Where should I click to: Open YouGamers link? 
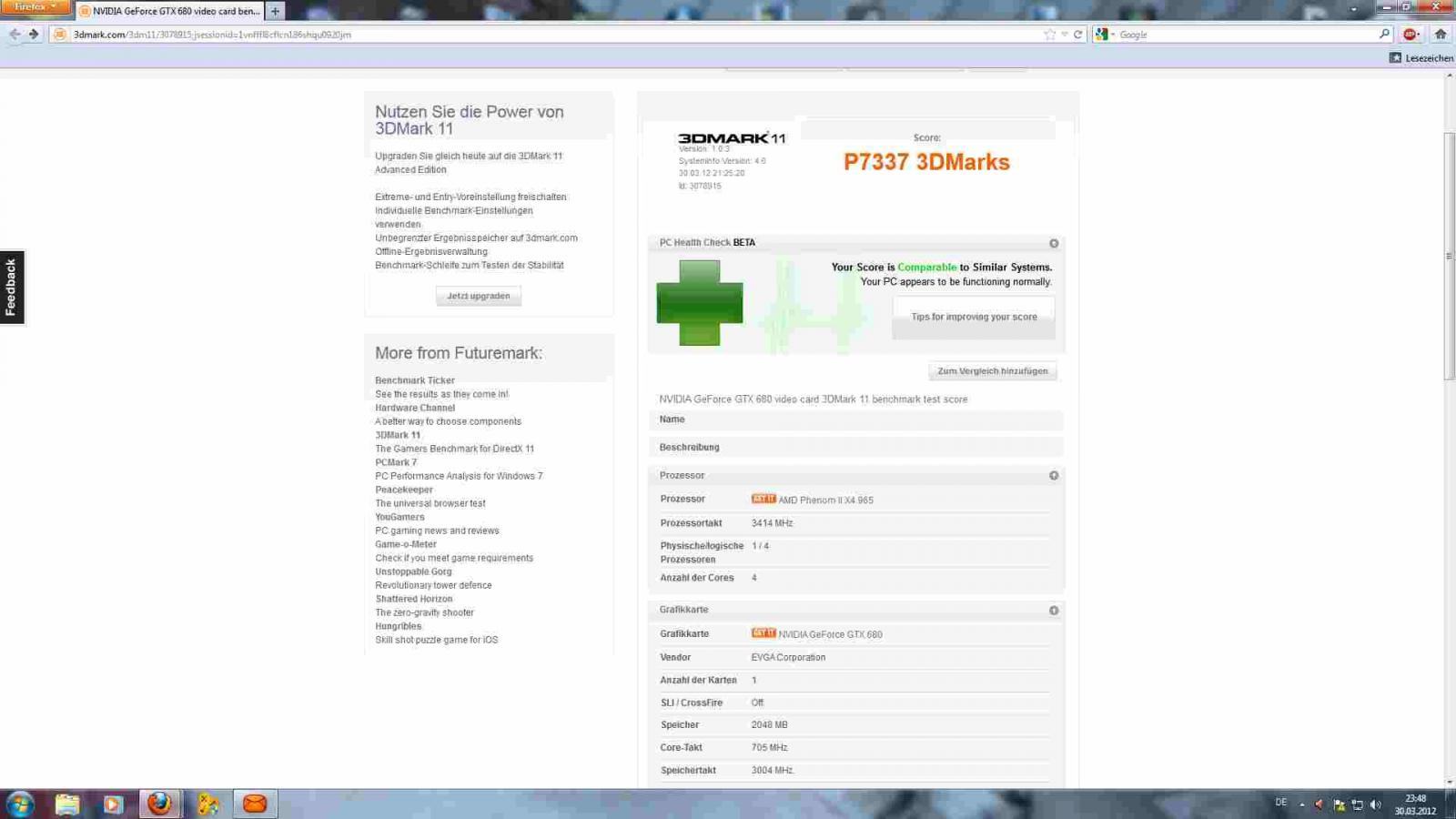pos(399,517)
